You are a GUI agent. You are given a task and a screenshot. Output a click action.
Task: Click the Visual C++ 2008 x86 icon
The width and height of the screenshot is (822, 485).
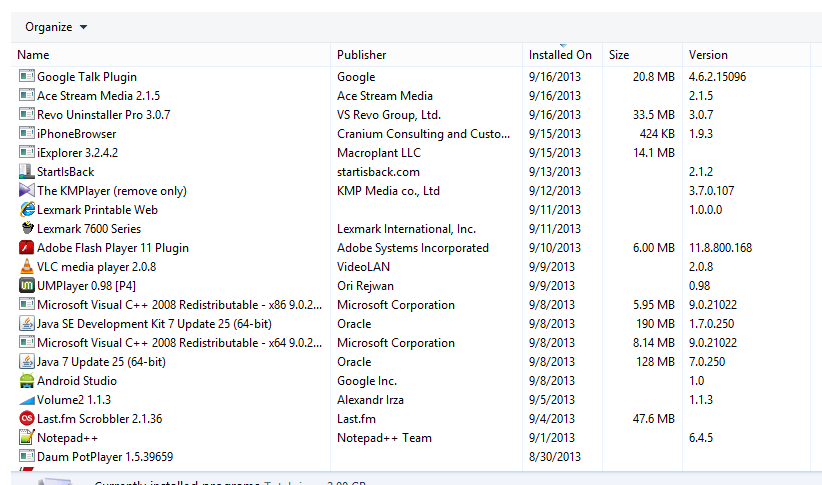[x=27, y=304]
